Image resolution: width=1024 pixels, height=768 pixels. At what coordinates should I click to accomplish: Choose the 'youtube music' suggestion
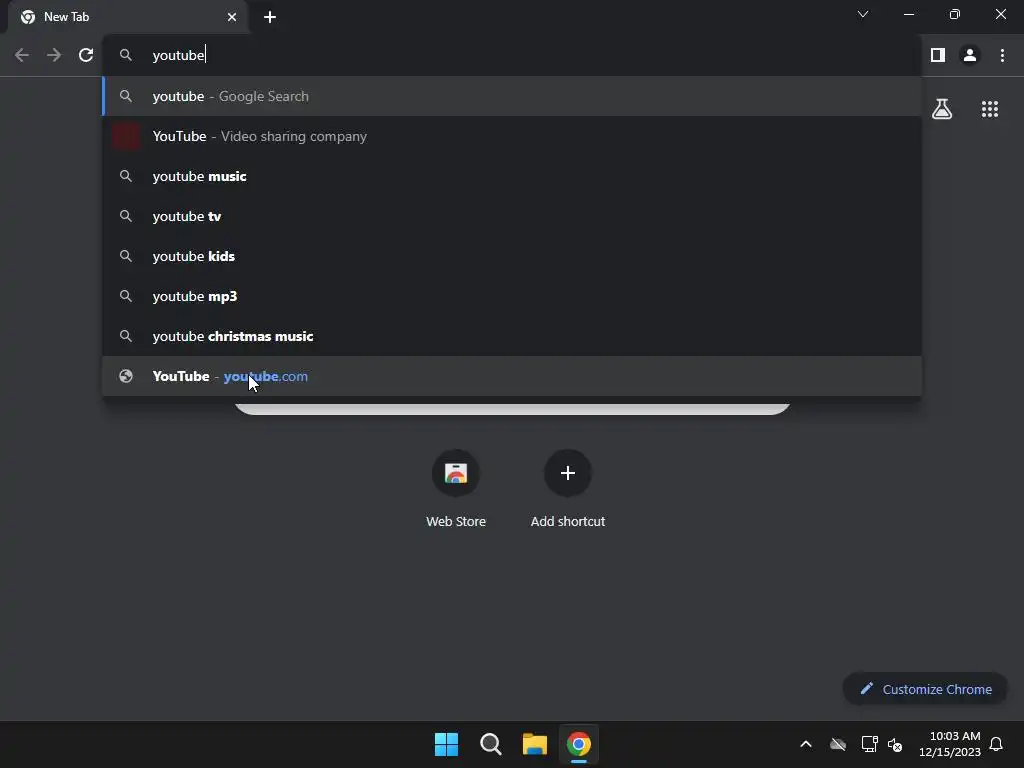point(512,176)
